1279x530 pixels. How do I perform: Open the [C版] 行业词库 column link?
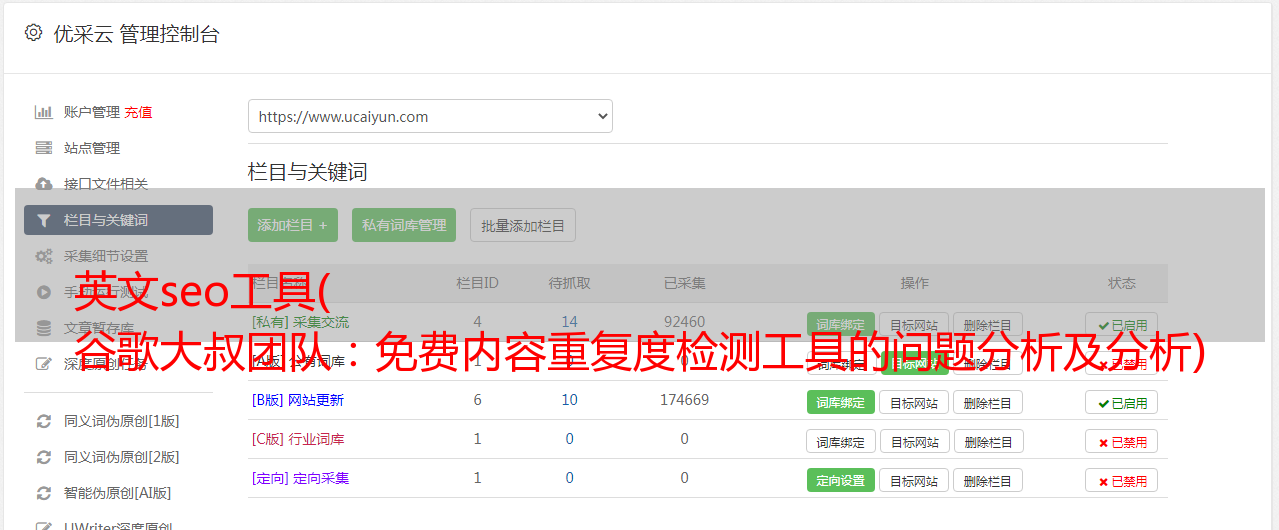coord(298,439)
